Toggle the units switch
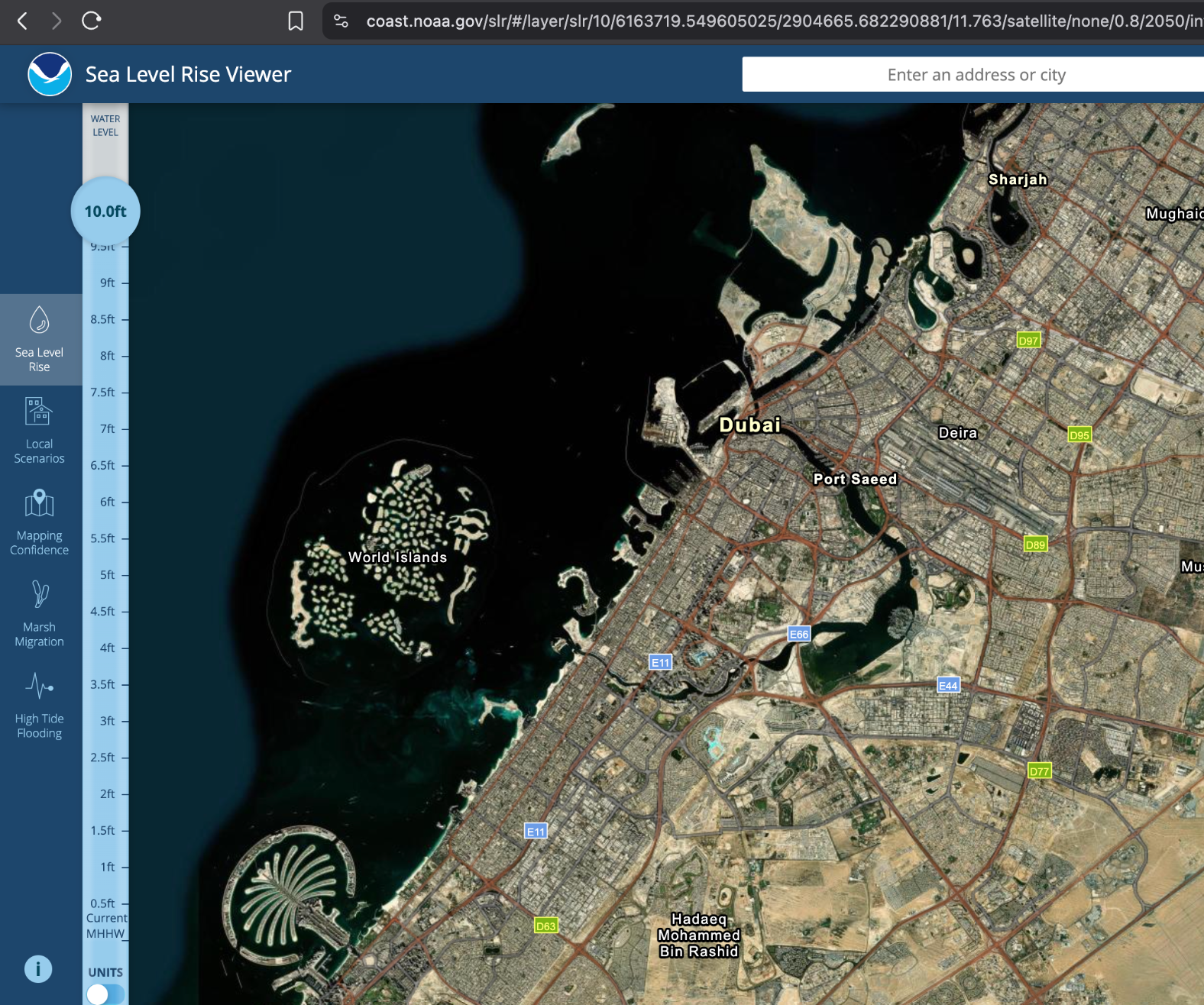The image size is (1204, 1005). pos(105,994)
